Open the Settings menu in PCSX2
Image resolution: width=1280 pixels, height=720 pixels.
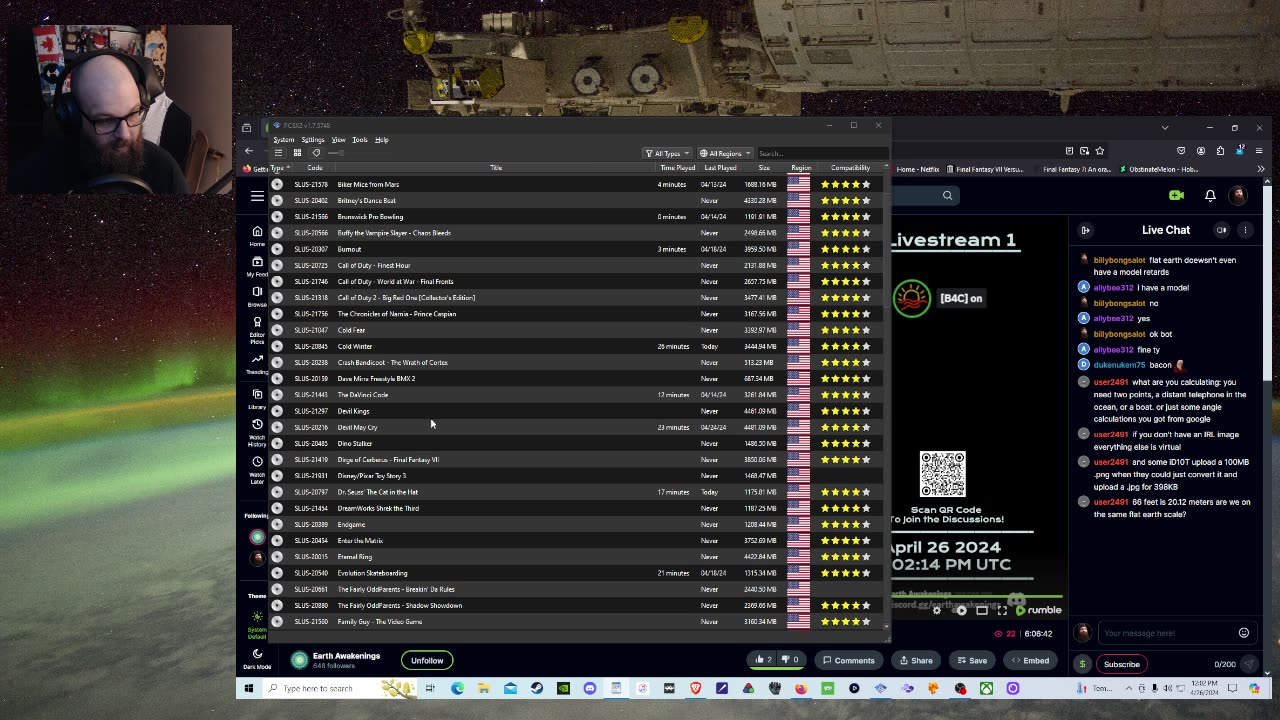312,140
